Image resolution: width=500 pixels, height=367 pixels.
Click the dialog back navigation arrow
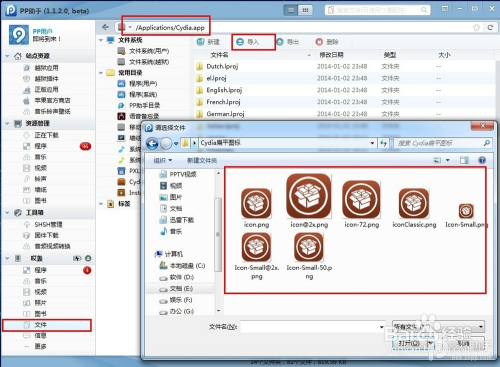[x=153, y=144]
